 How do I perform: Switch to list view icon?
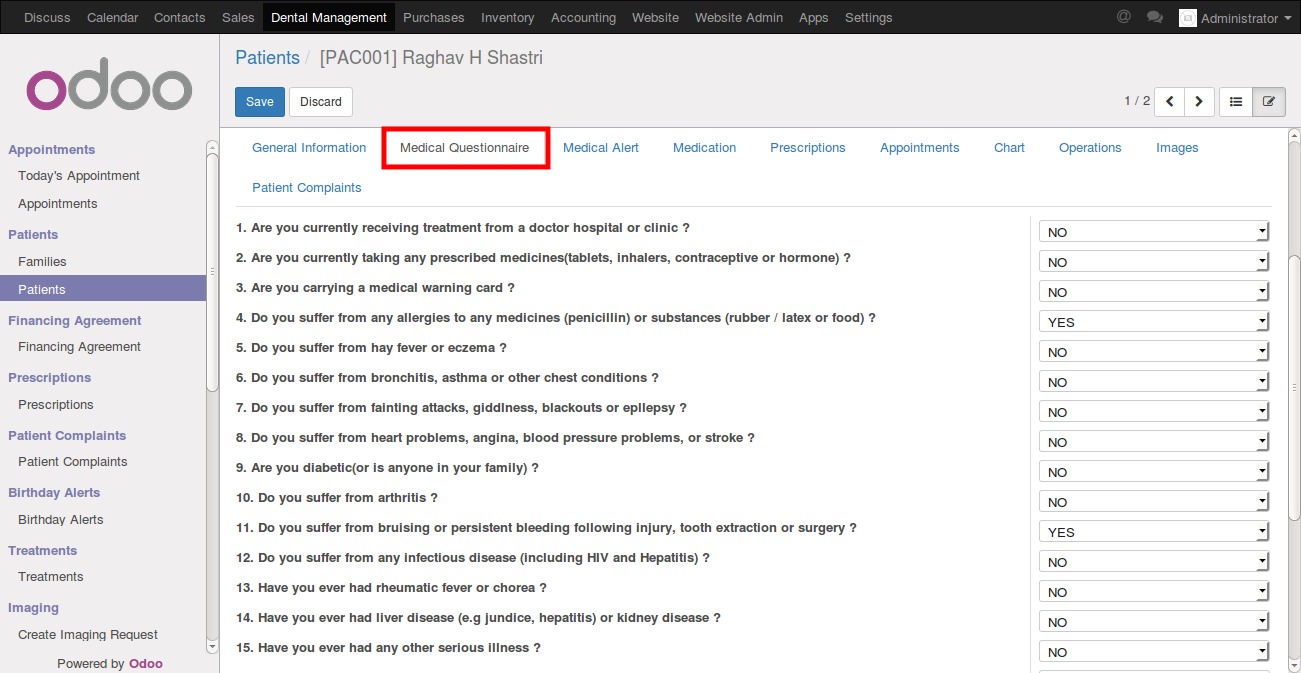pos(1236,101)
